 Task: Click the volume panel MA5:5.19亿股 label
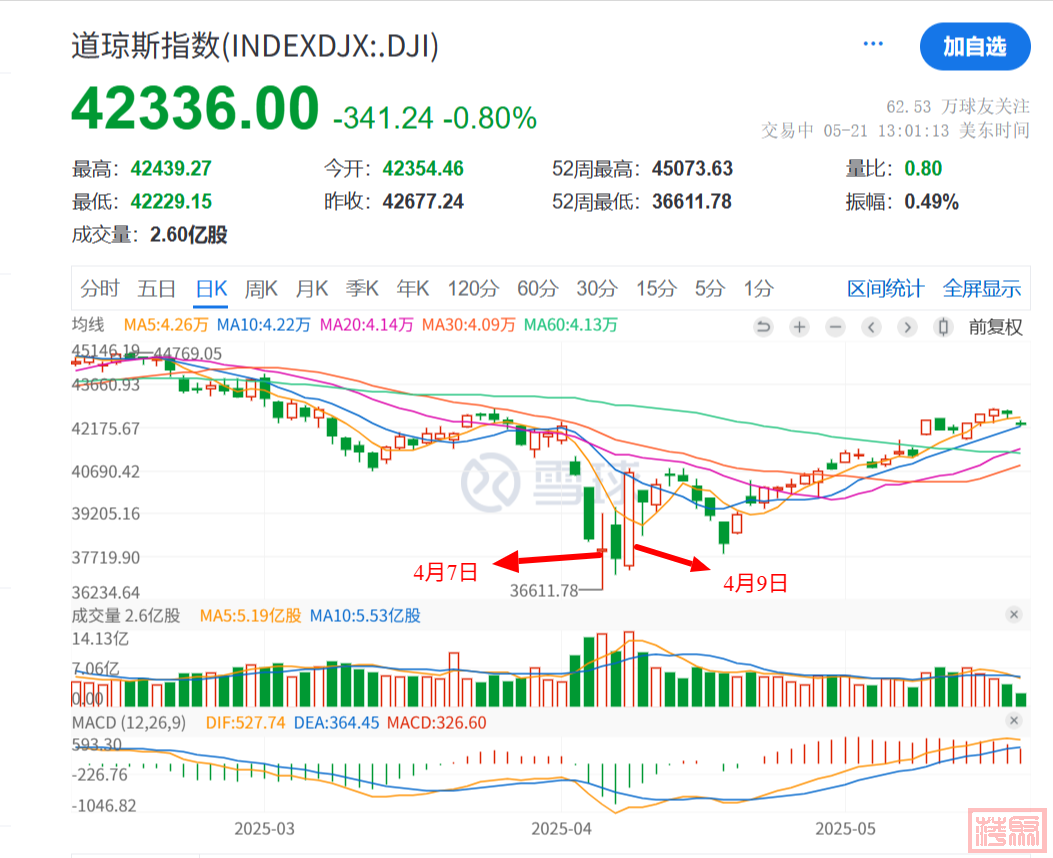(x=250, y=616)
